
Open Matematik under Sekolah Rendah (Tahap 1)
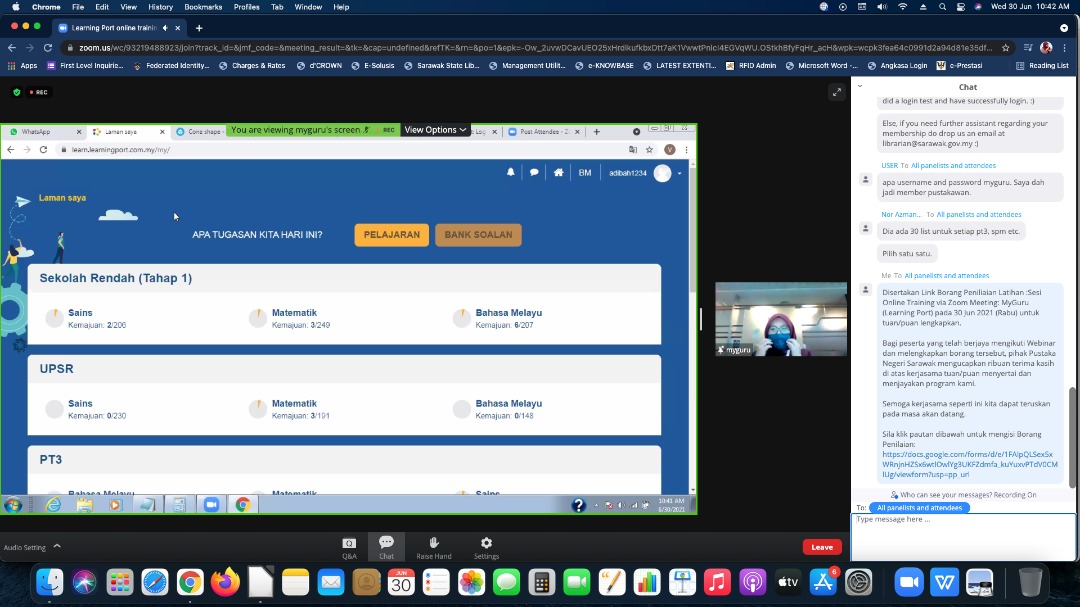click(294, 313)
